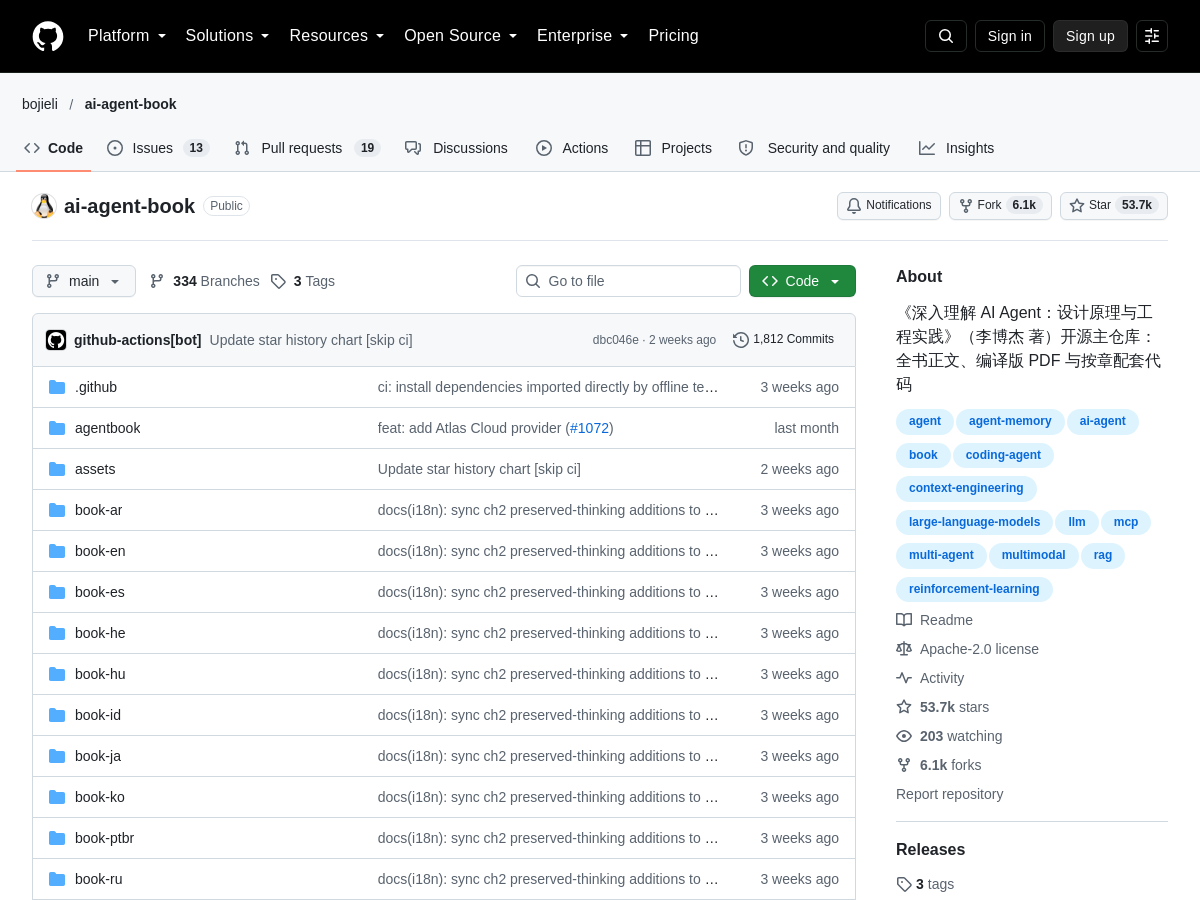Click the watching eye icon
The height and width of the screenshot is (900, 1200).
coord(904,736)
